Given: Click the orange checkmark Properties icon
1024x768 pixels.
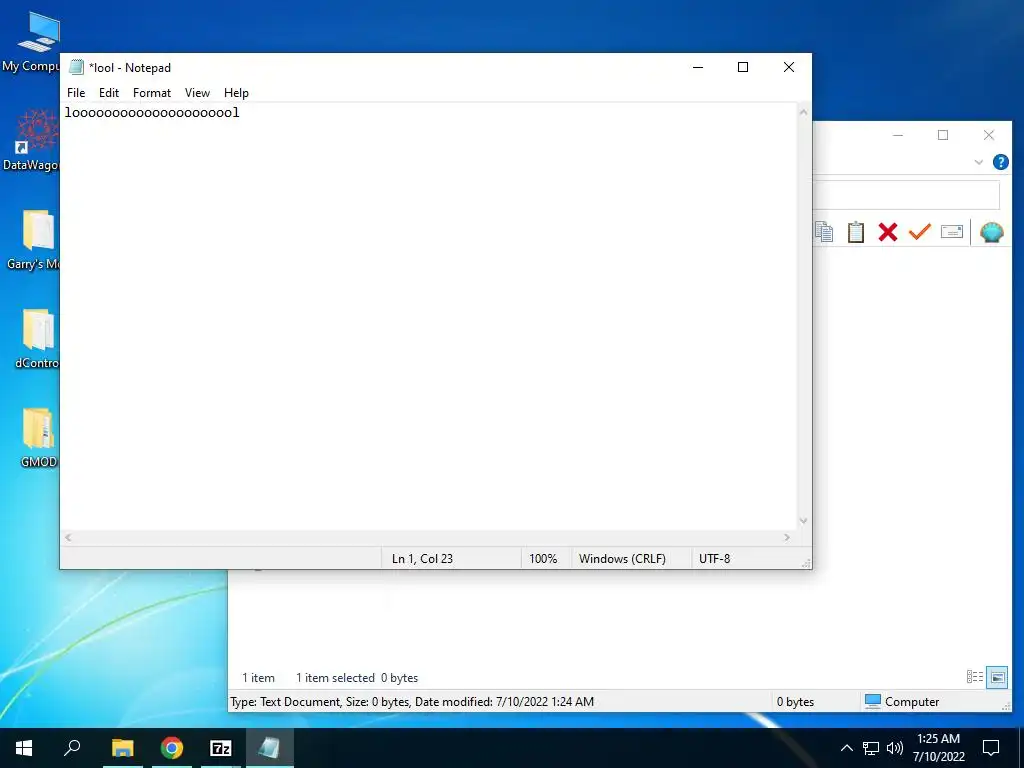Looking at the screenshot, I should [920, 231].
